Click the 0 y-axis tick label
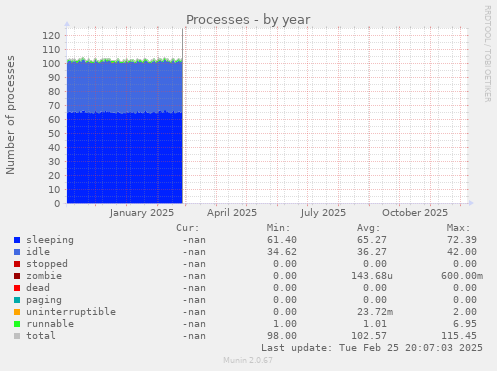Screen dimensions: 497x371 click(57, 203)
